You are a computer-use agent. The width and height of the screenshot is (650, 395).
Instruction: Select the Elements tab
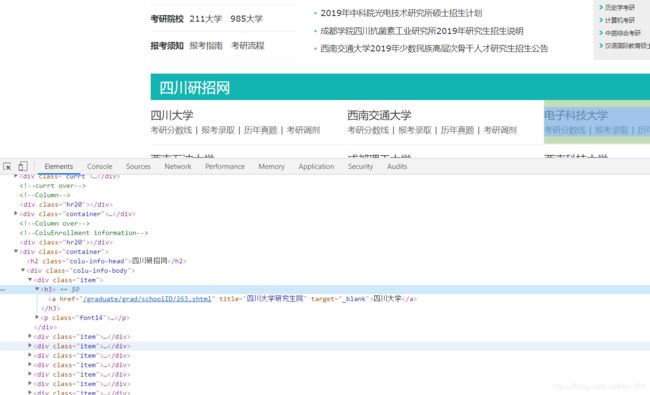click(x=58, y=166)
